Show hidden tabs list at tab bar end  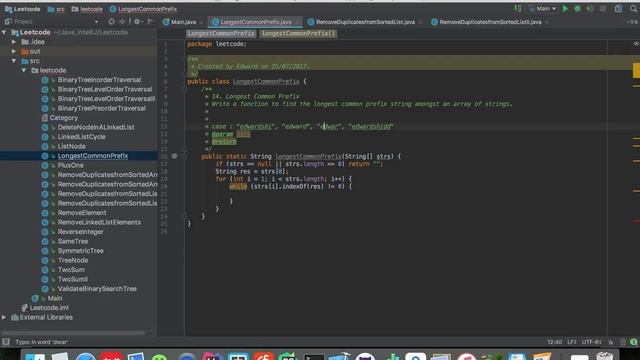(x=633, y=22)
